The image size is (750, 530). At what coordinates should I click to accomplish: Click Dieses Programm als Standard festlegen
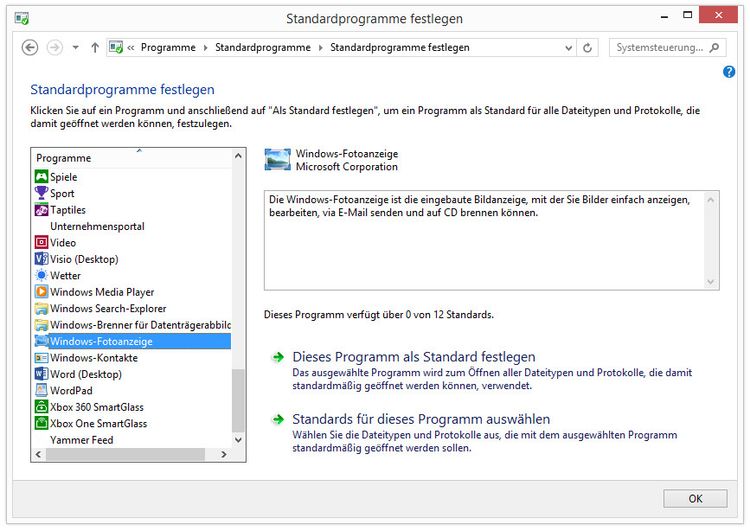pyautogui.click(x=413, y=357)
